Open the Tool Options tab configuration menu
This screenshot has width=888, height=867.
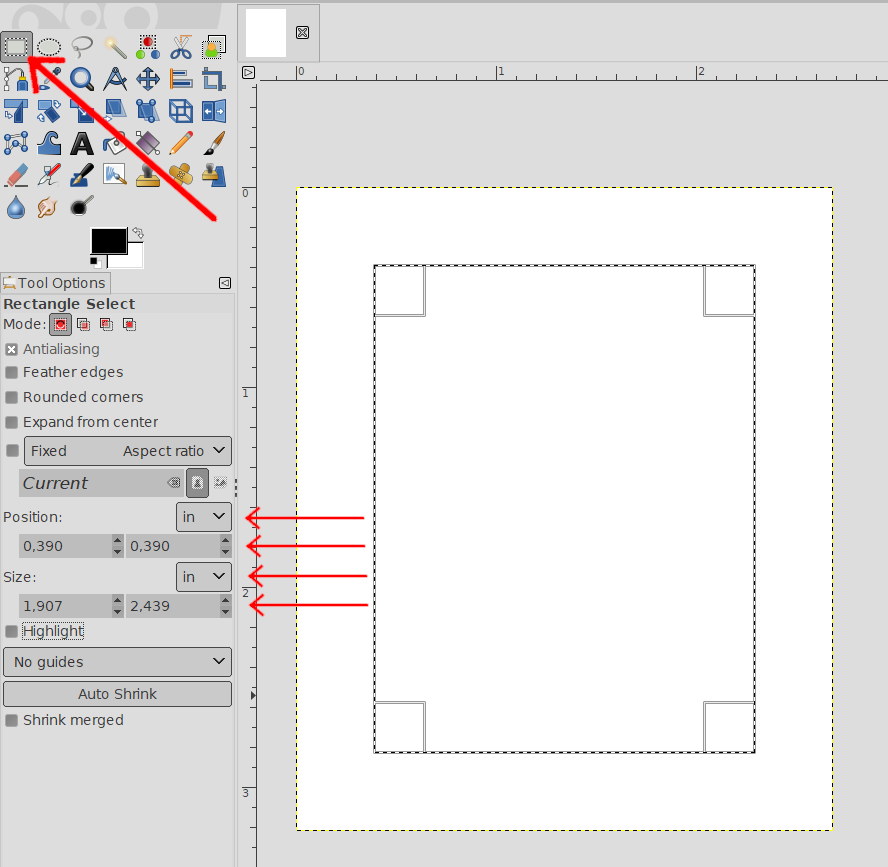[x=225, y=283]
